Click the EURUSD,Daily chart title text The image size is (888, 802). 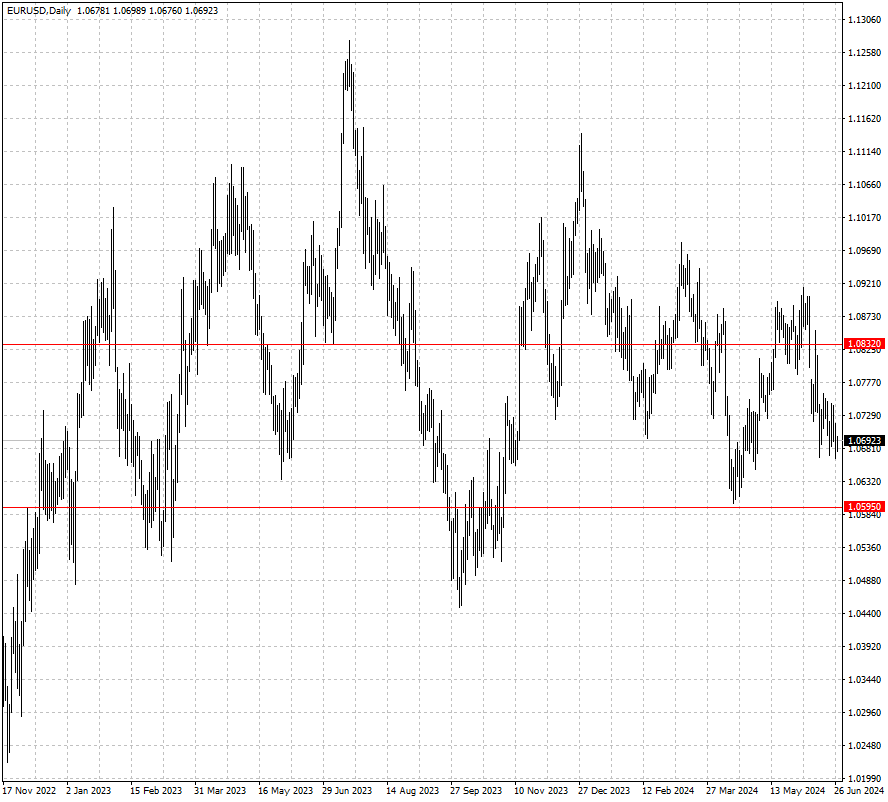[x=39, y=11]
